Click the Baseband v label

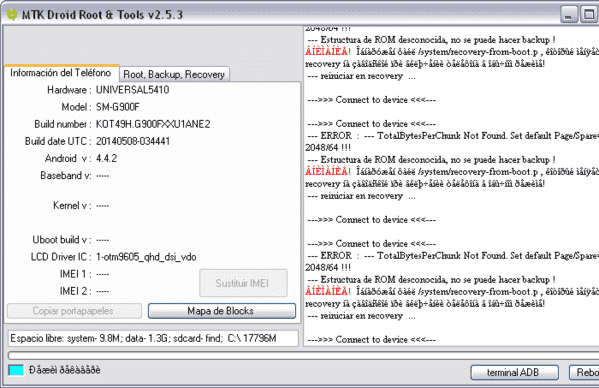(x=66, y=176)
